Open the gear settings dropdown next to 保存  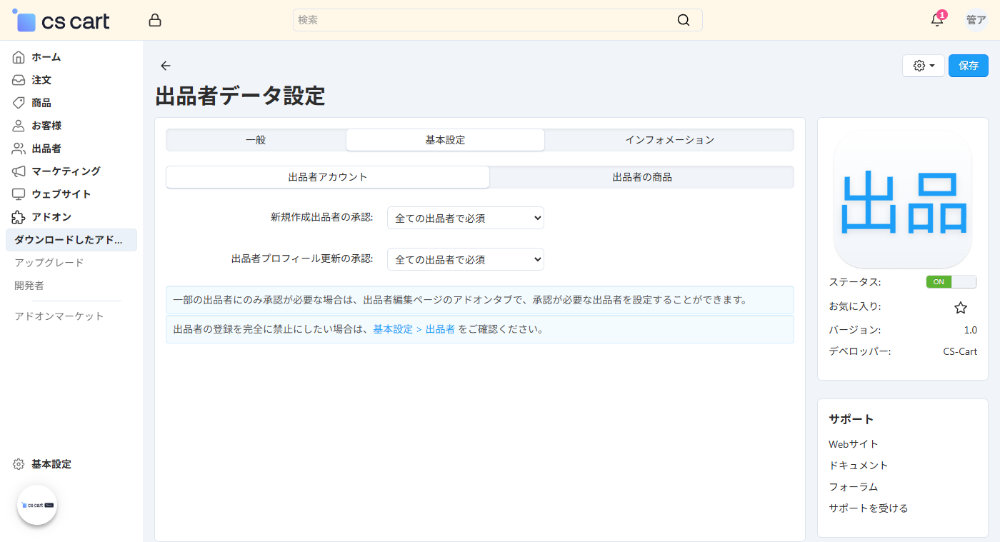pyautogui.click(x=923, y=66)
